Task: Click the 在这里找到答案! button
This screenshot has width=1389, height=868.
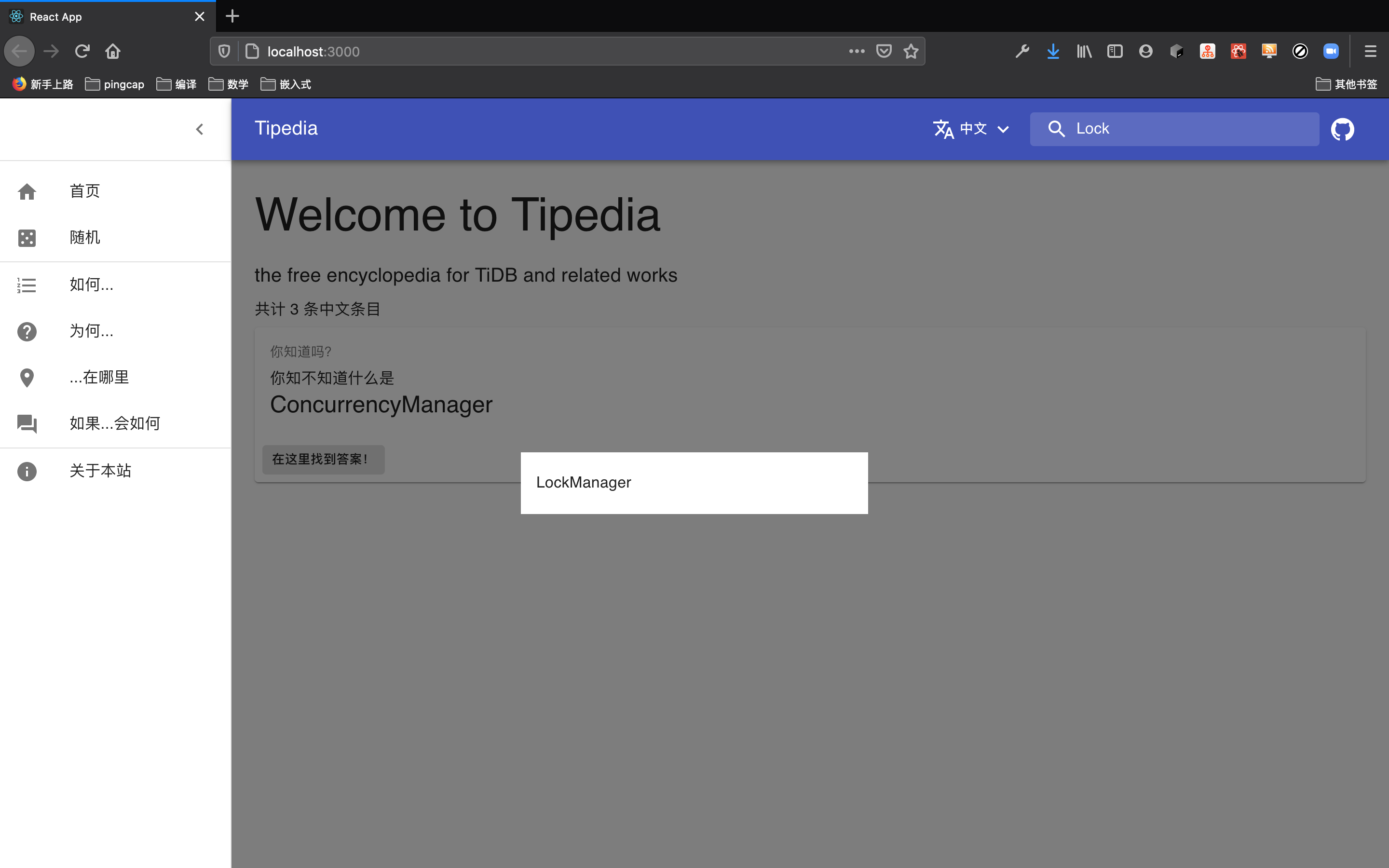Action: (323, 459)
